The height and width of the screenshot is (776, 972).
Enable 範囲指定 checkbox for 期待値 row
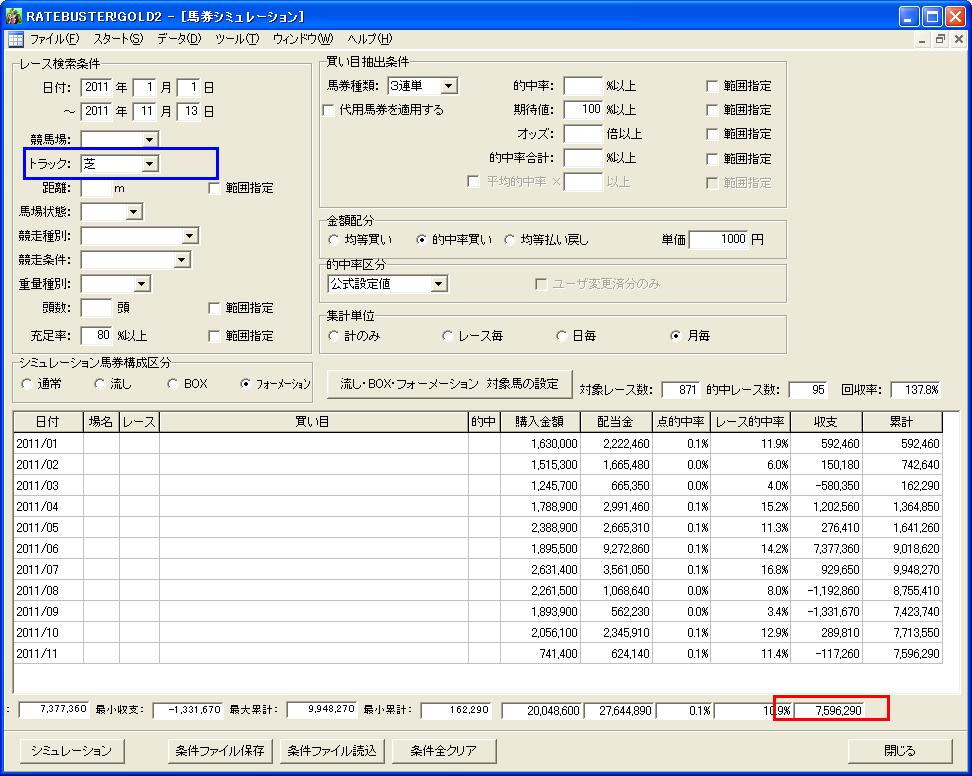point(712,110)
